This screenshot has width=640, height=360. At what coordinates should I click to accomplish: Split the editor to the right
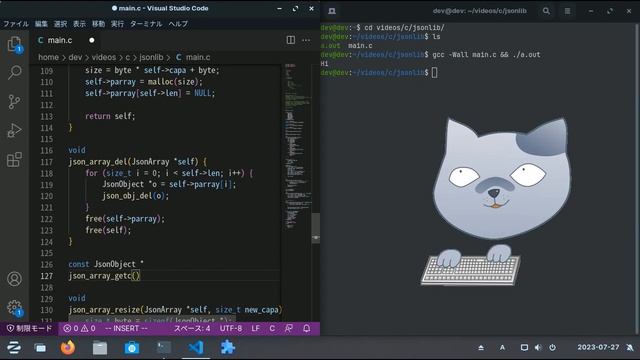pos(291,40)
